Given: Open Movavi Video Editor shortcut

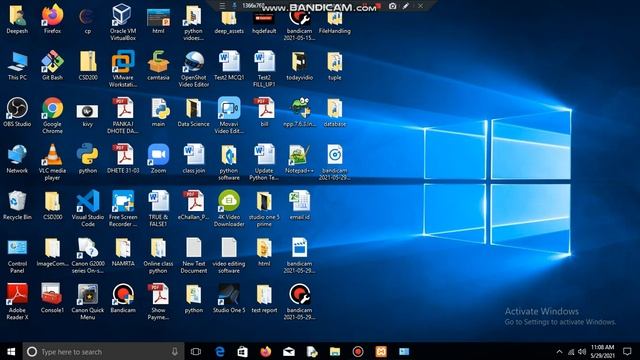Looking at the screenshot, I should 229,115.
